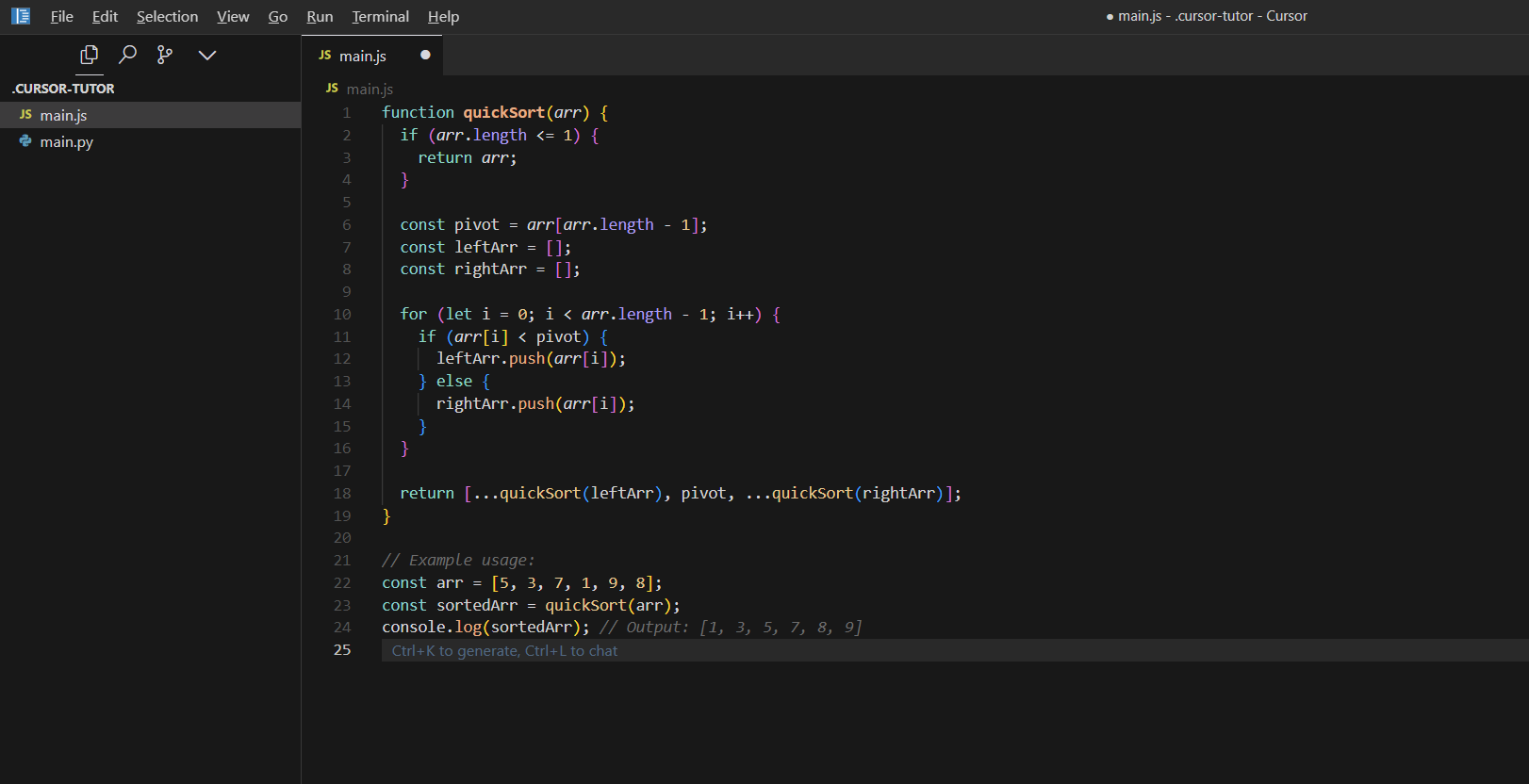This screenshot has height=784, width=1529.
Task: Click the window title 'main.js - .cursor-tutor - Cursor'
Action: pos(1212,16)
